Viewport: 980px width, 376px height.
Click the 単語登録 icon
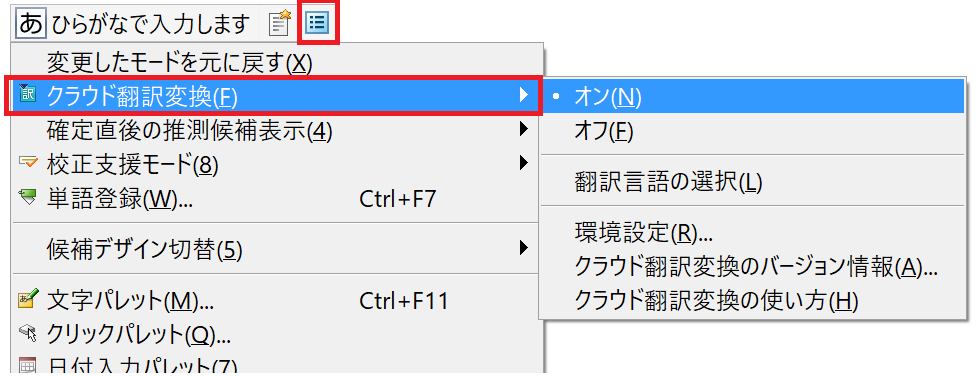pyautogui.click(x=28, y=197)
